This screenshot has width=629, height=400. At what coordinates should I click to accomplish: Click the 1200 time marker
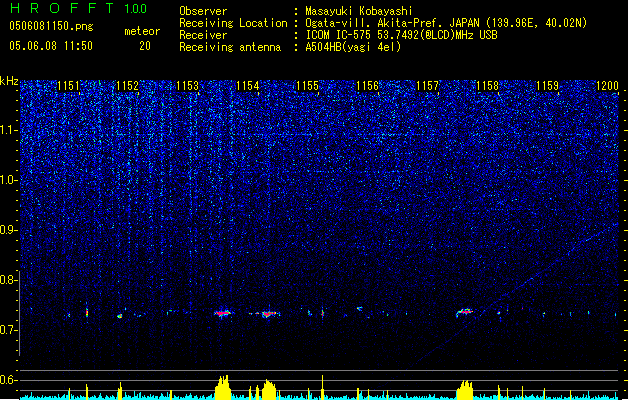pos(607,85)
